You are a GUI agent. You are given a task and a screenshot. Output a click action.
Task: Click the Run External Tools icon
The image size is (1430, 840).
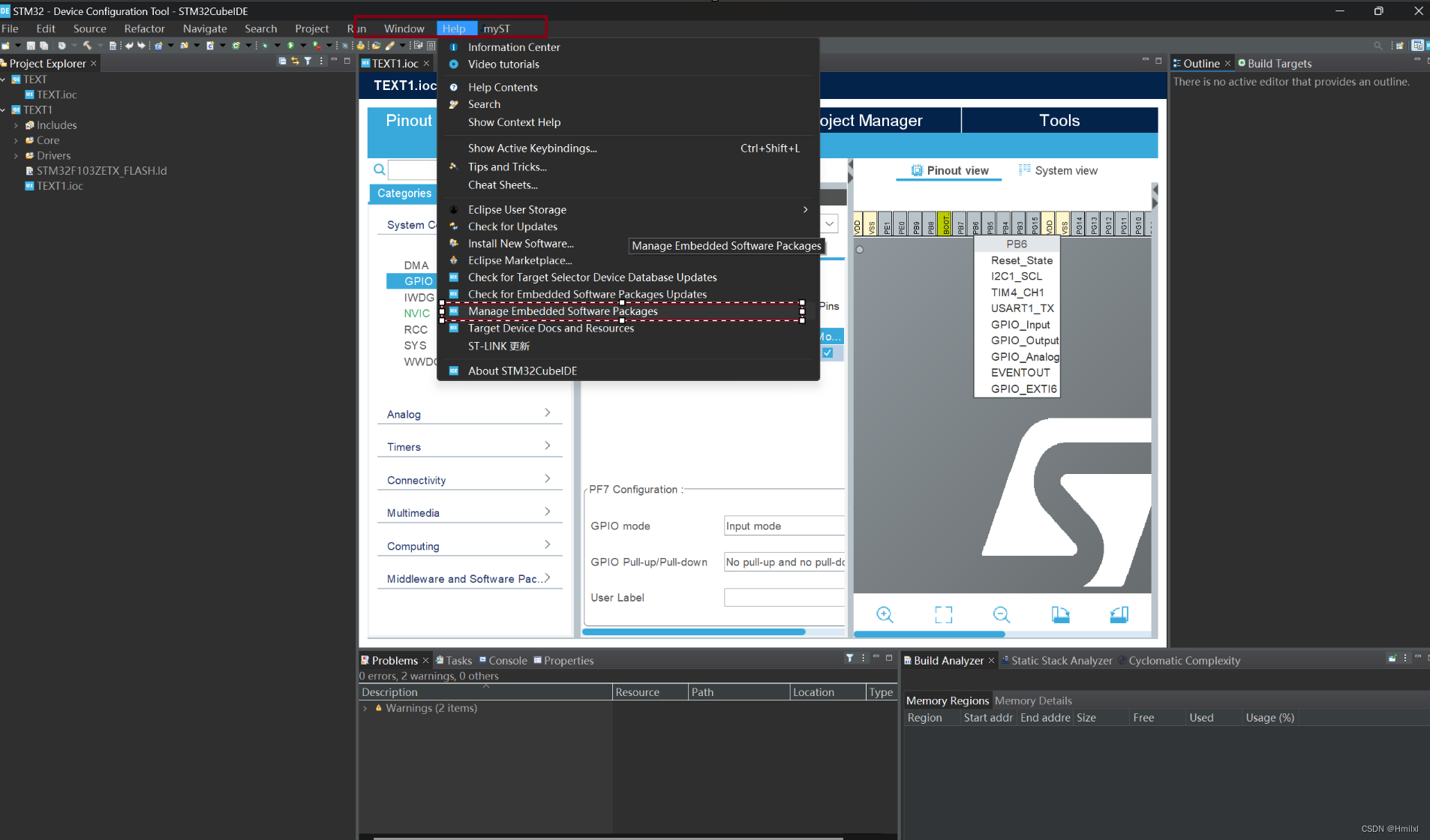[317, 46]
